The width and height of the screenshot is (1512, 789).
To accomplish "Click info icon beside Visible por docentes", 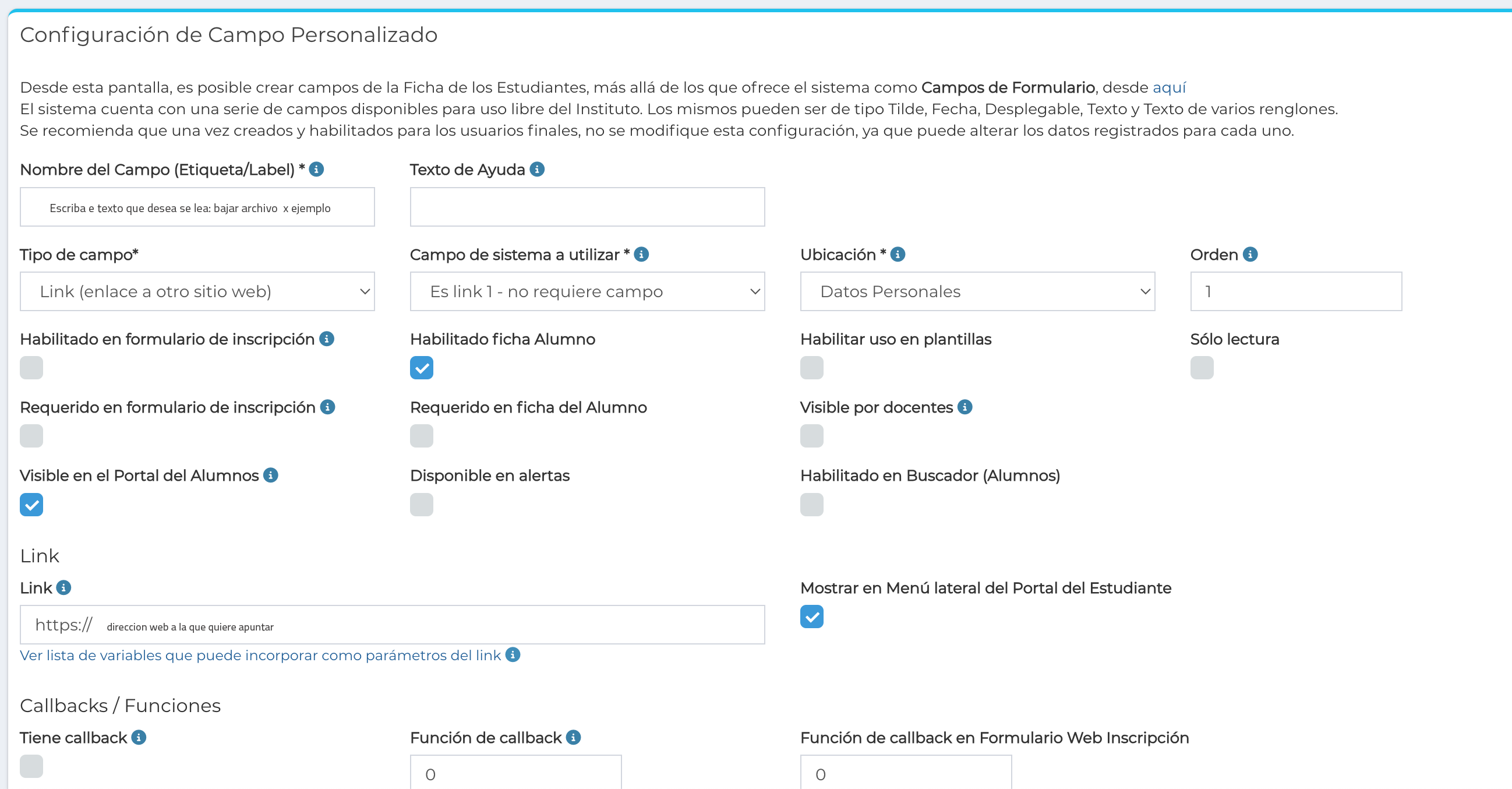I will (965, 407).
